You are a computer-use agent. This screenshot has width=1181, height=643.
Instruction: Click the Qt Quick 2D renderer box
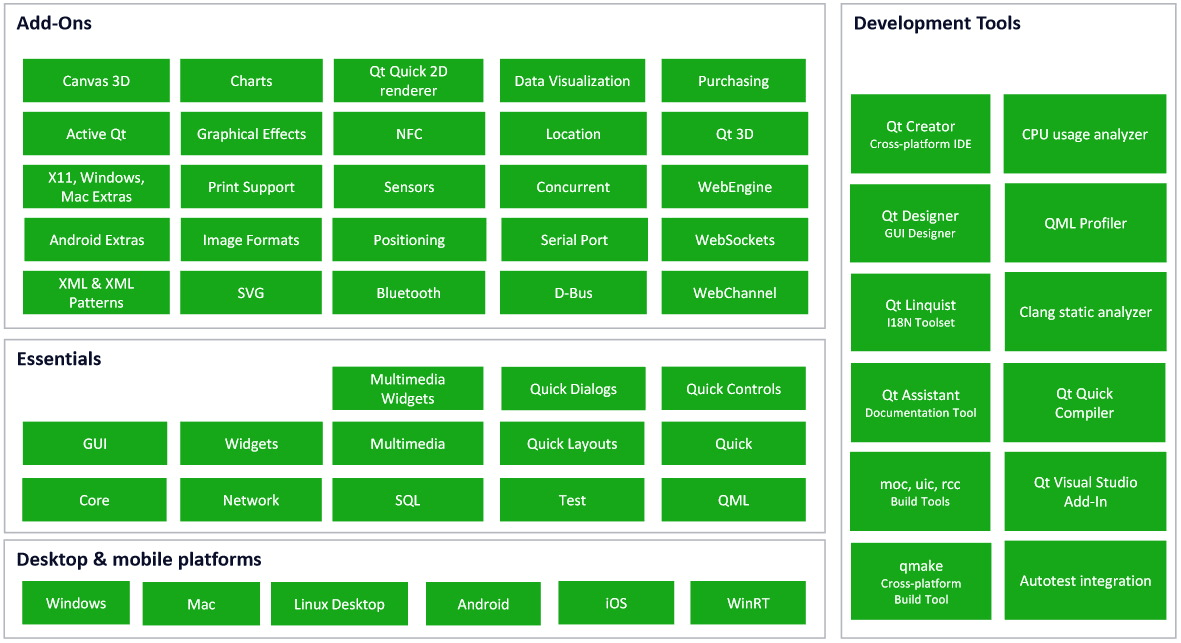click(408, 81)
